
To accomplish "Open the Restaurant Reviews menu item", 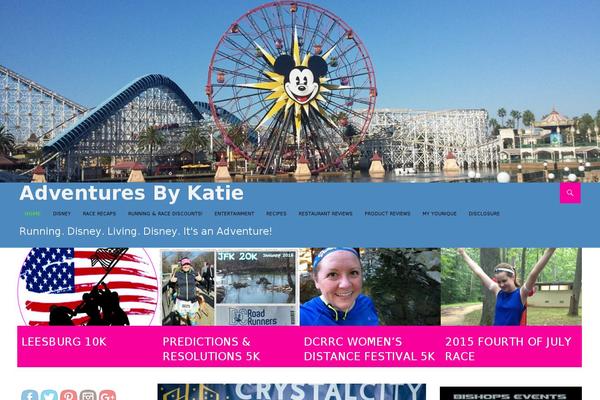I will [325, 214].
